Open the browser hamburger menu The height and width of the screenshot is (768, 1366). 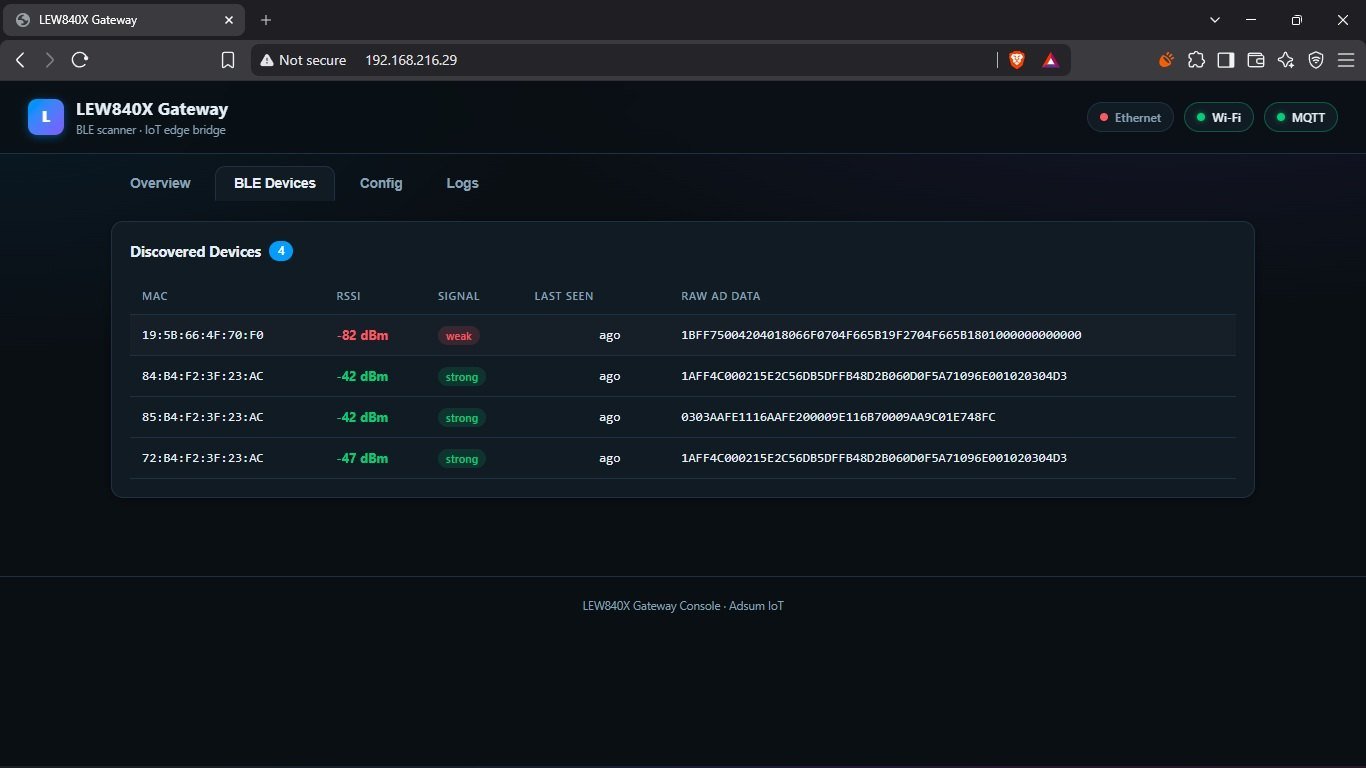(x=1346, y=60)
